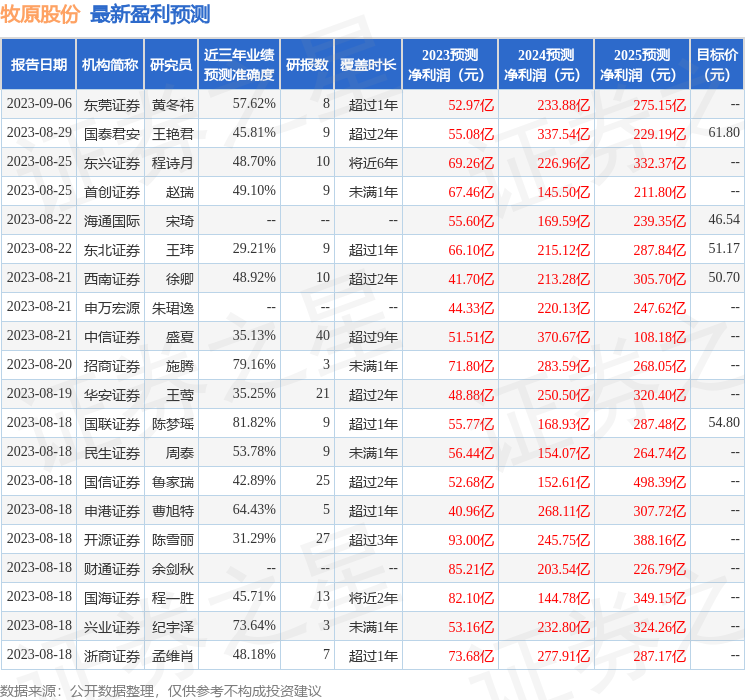The image size is (745, 700).
Task: Click the date 2023-08-29
Action: [39, 132]
